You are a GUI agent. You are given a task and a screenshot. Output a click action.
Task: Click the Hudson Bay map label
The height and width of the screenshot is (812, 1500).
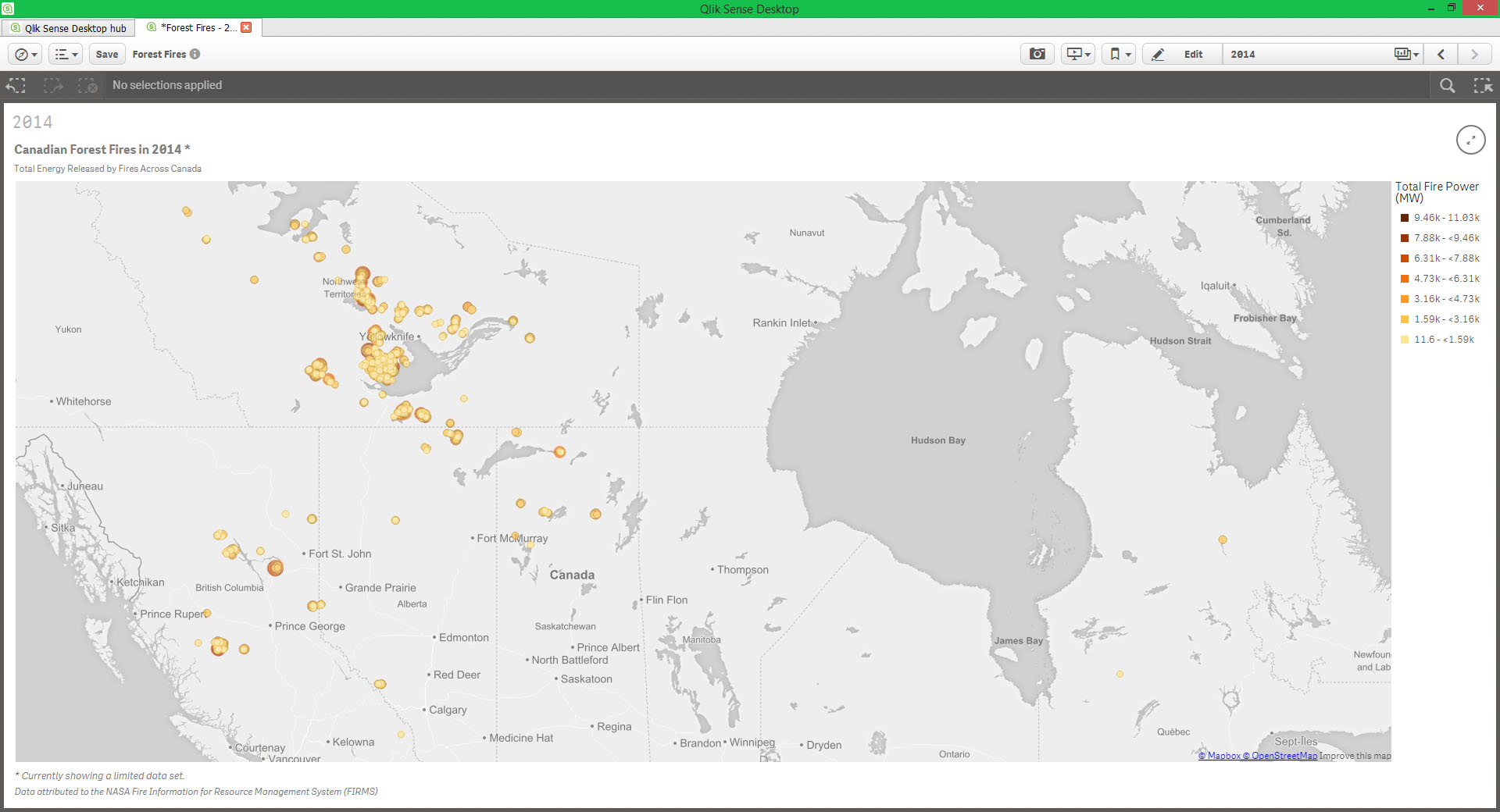938,440
